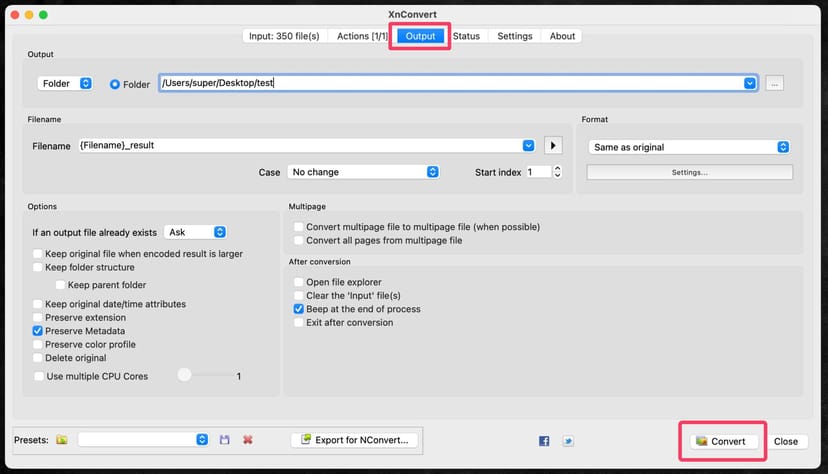The height and width of the screenshot is (474, 828).
Task: Select the Folder radio button
Action: click(115, 84)
